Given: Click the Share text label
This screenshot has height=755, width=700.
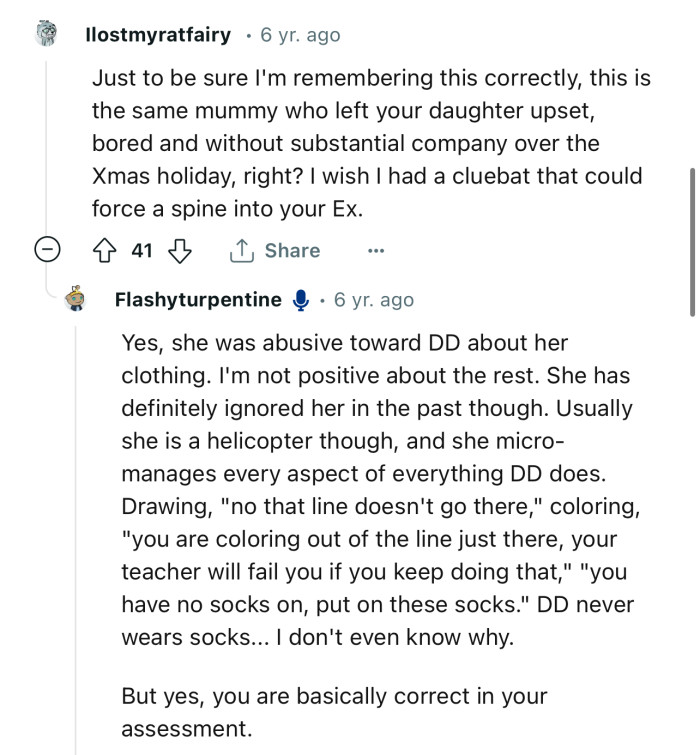Looking at the screenshot, I should point(292,251).
